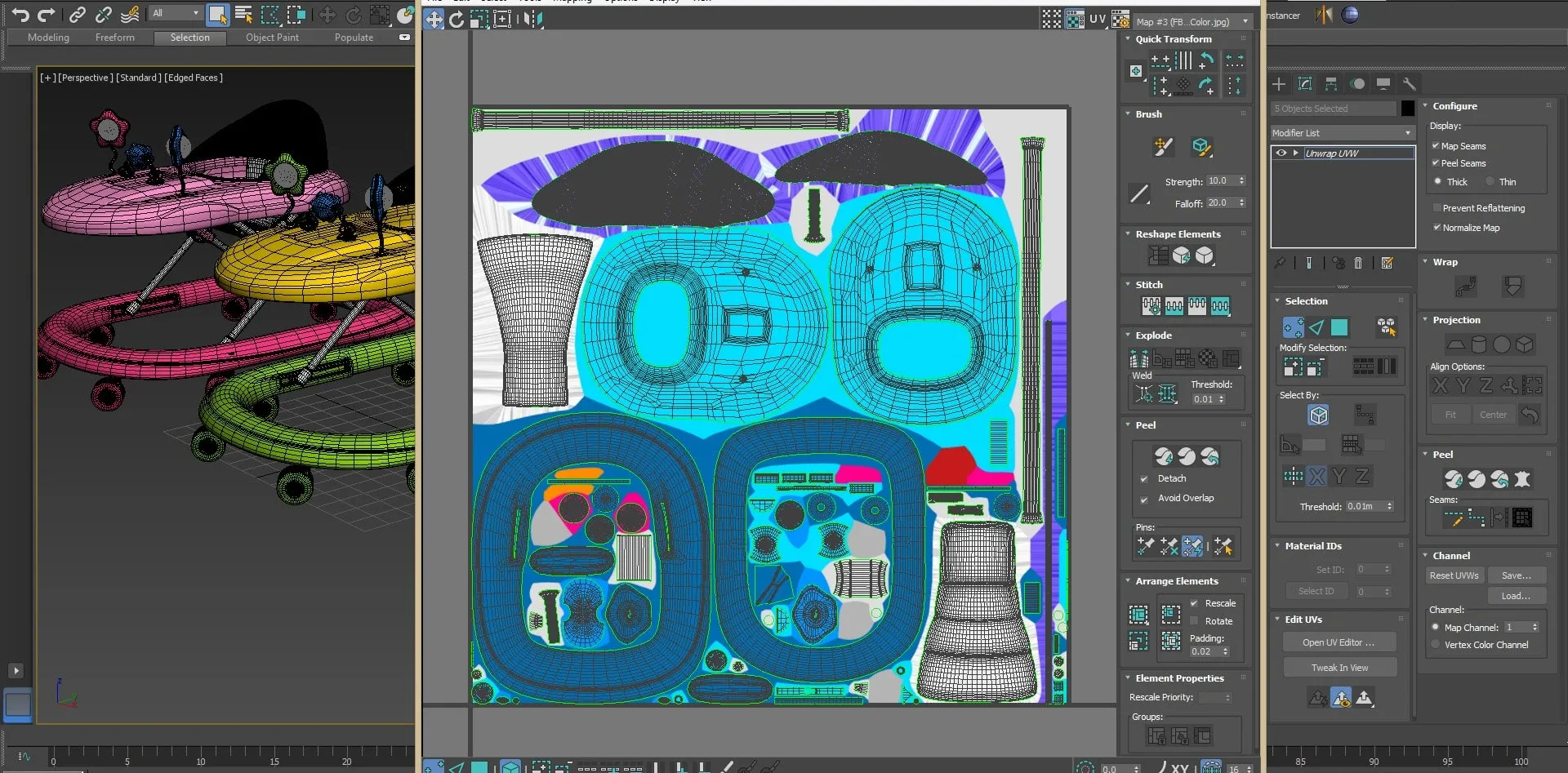The image size is (1568, 773).
Task: Open the Modifier List dropdown
Action: (x=1342, y=132)
